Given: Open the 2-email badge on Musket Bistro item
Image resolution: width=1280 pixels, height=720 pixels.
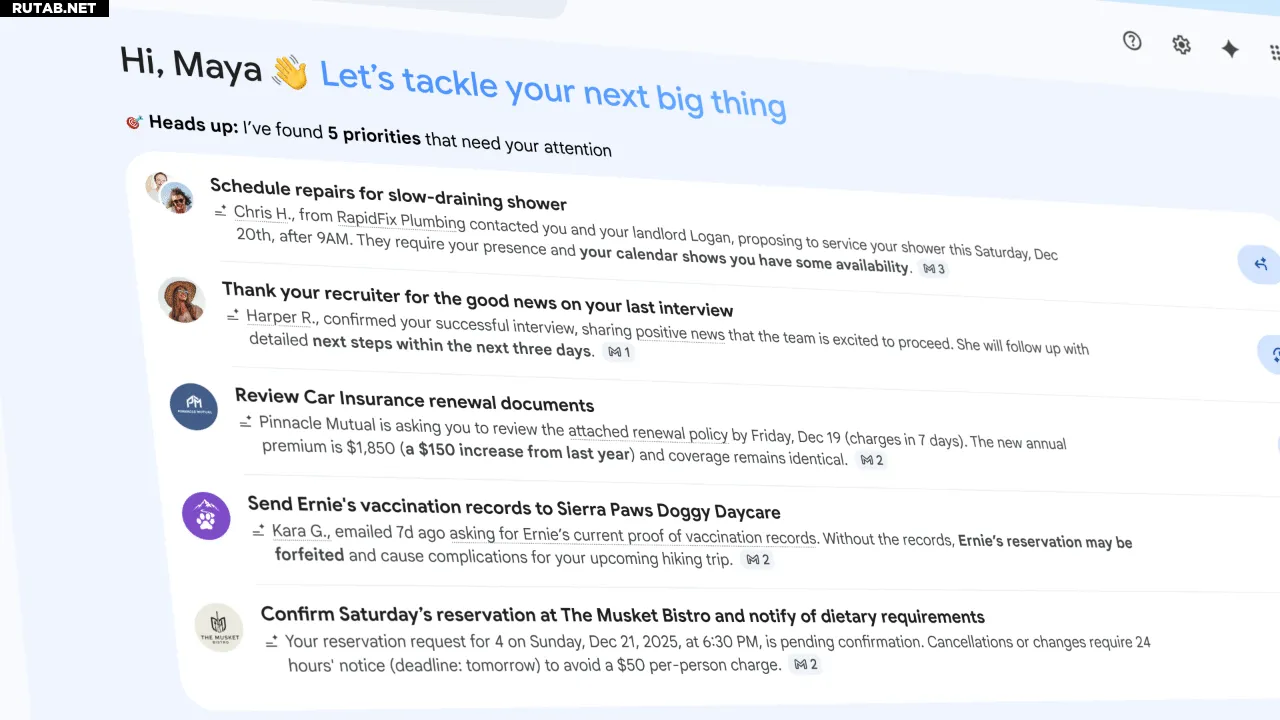Looking at the screenshot, I should click(x=805, y=664).
